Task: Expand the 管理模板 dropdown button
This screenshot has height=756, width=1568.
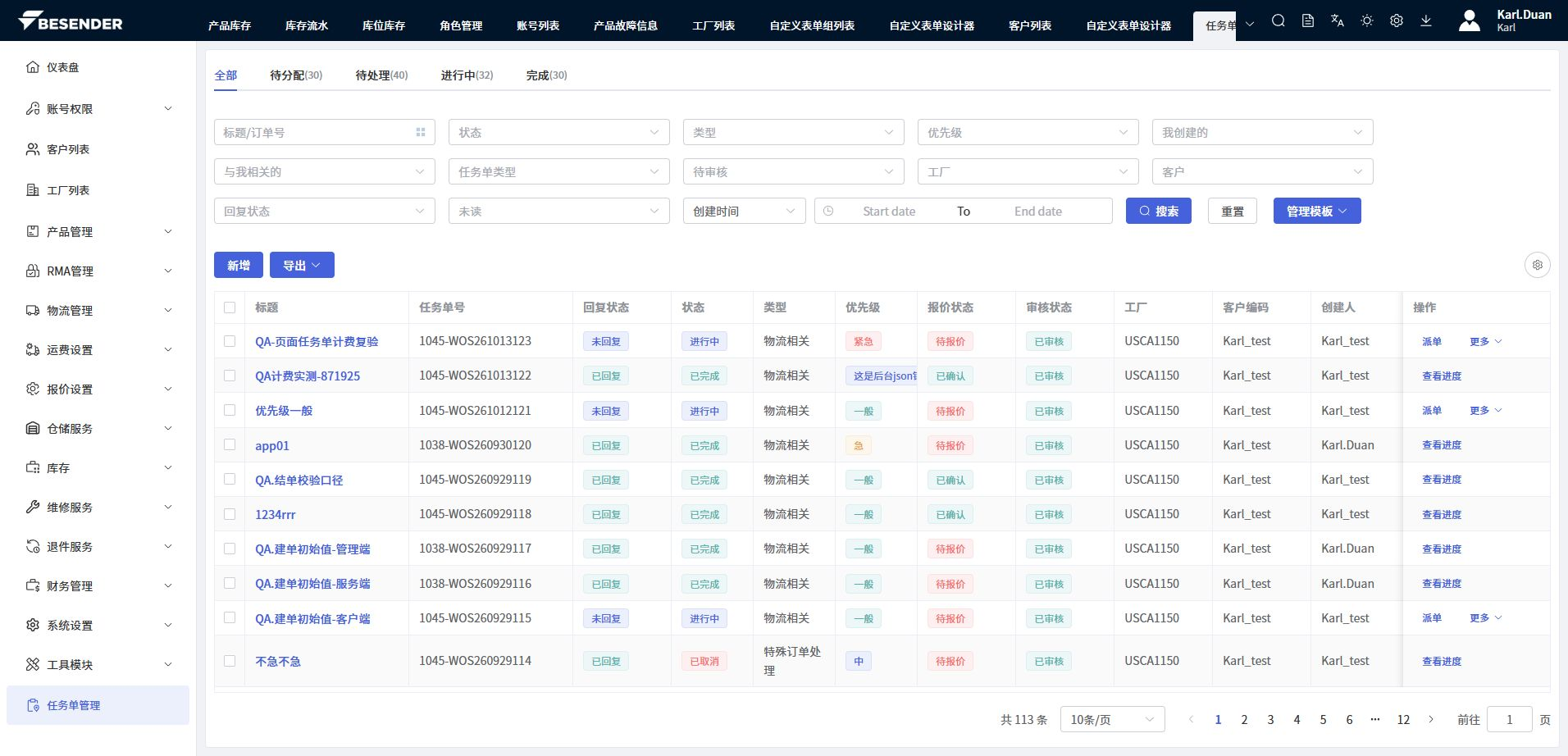Action: pyautogui.click(x=1317, y=211)
